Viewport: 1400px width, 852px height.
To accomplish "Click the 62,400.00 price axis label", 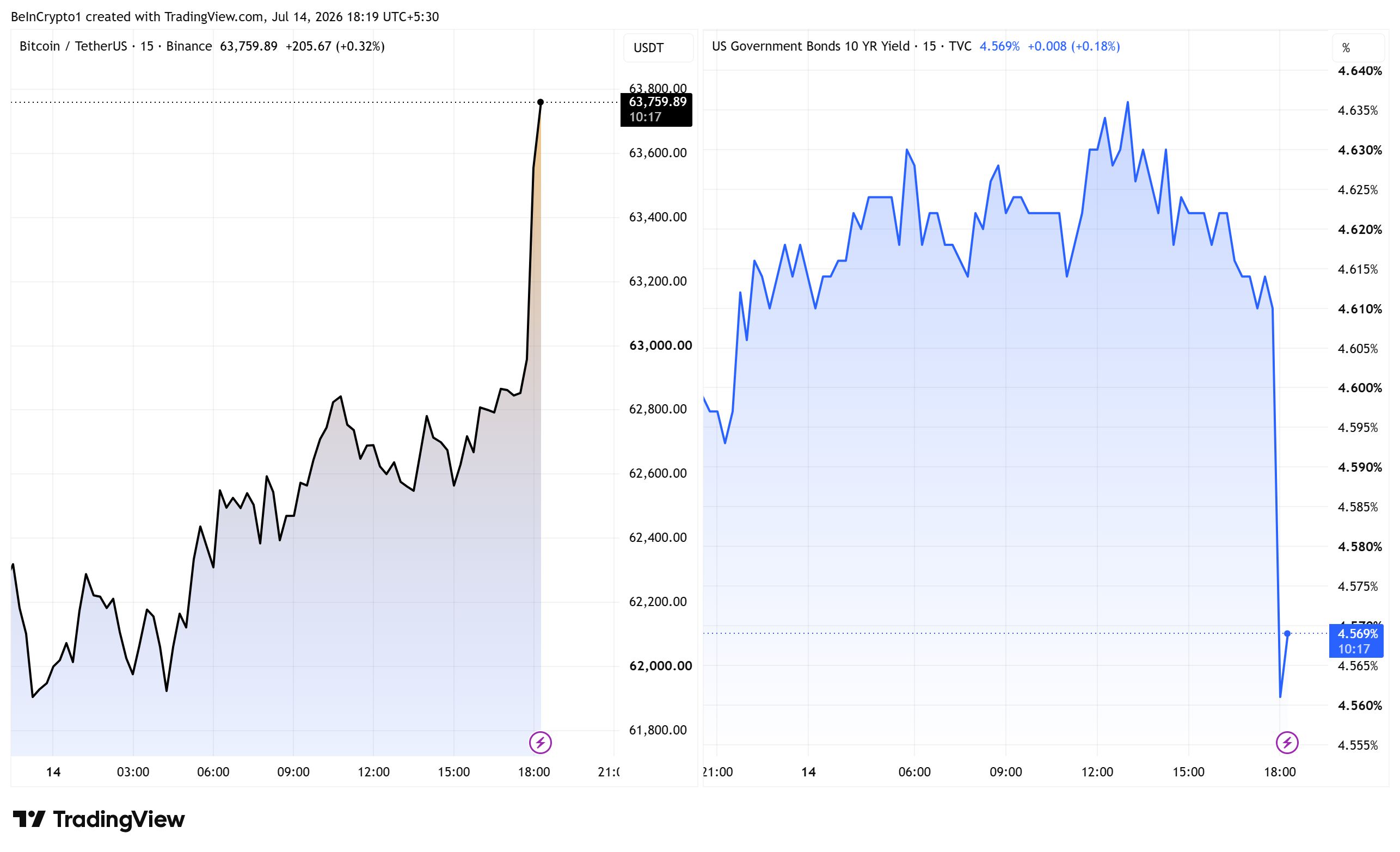I will click(658, 538).
